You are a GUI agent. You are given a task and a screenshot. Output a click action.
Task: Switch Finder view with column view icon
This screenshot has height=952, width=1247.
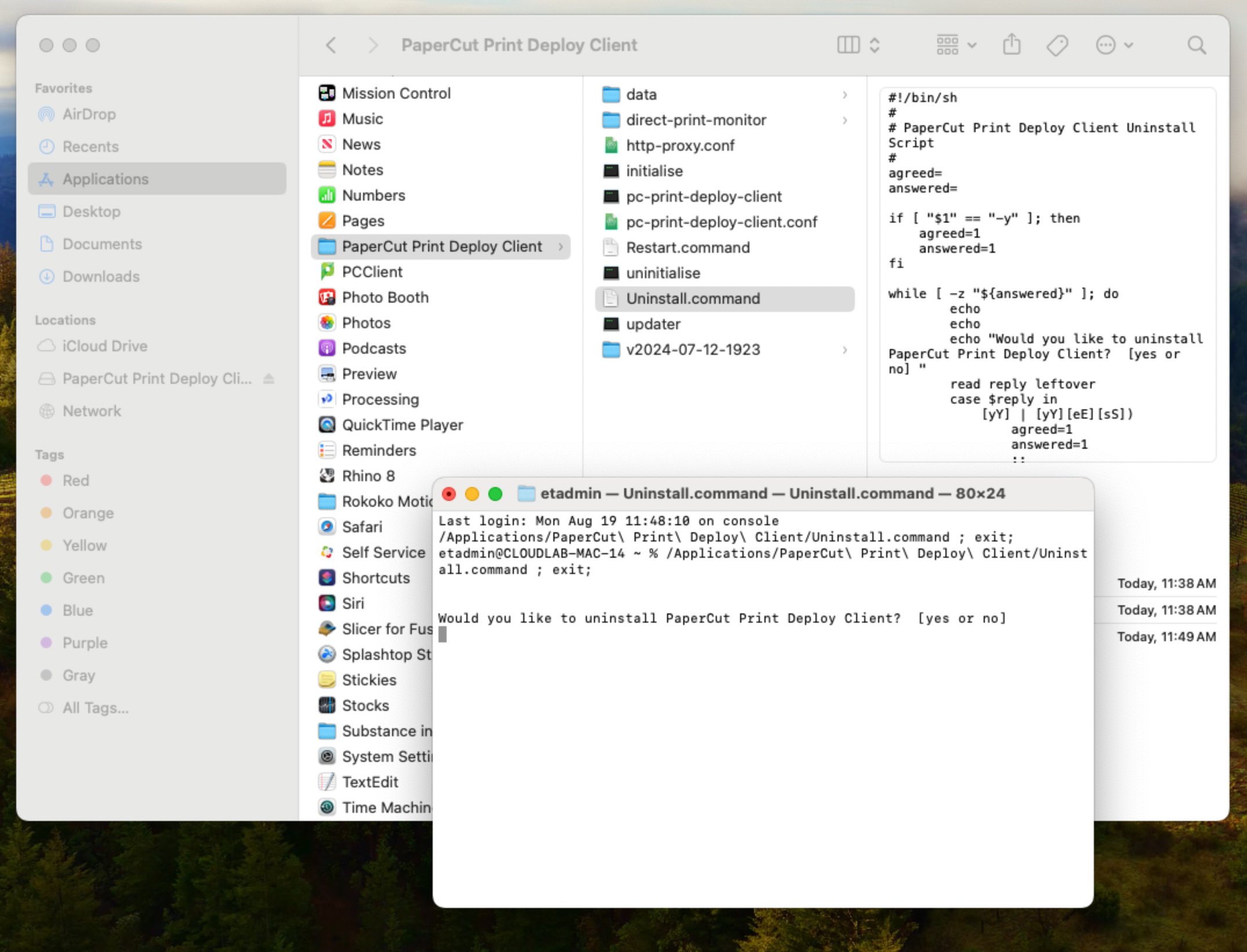848,45
